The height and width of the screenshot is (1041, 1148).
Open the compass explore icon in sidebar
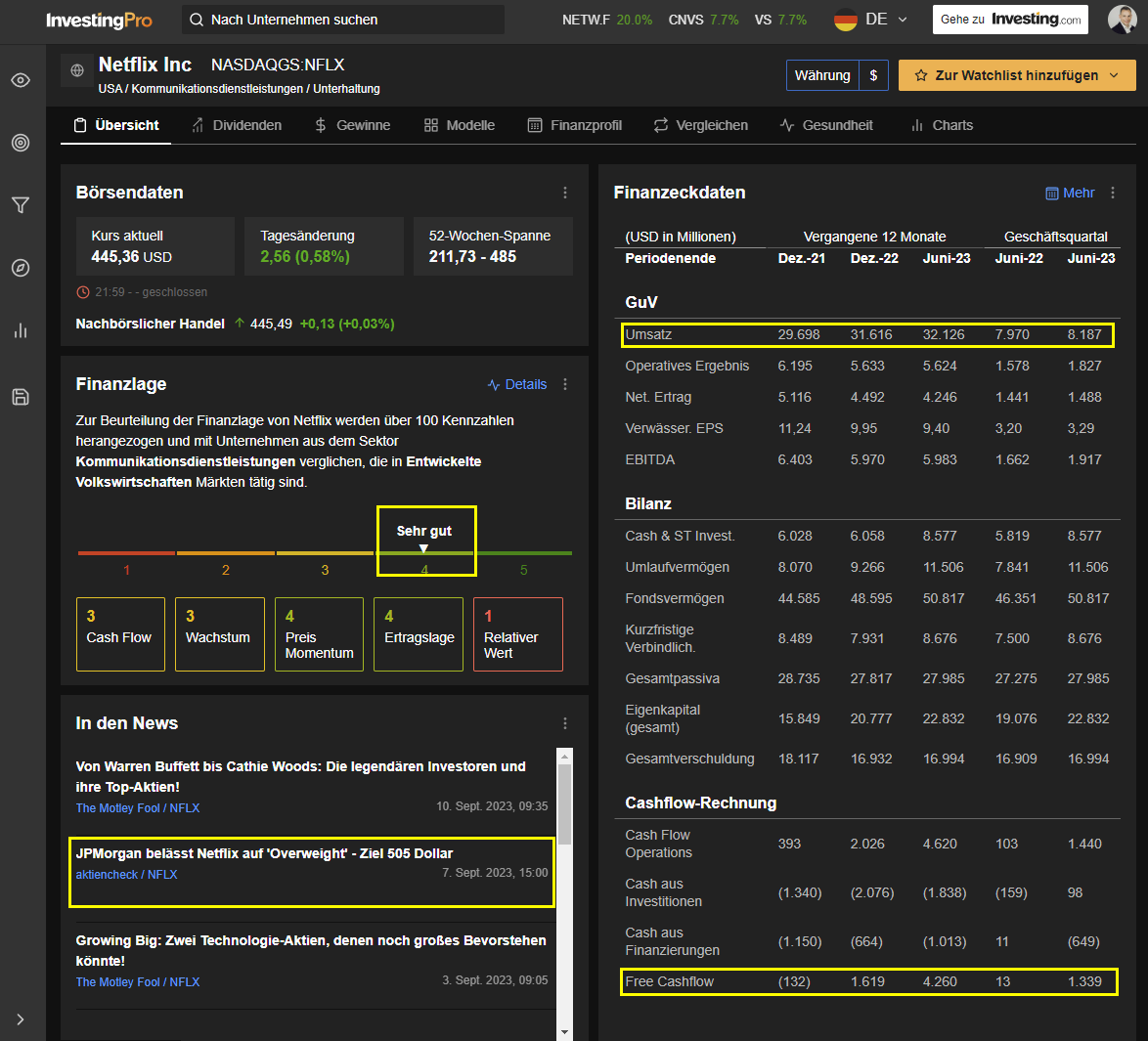(21, 268)
